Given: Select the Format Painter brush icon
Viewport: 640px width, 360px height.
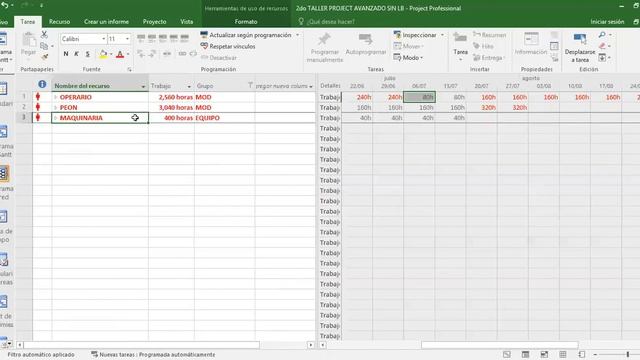Looking at the screenshot, I should pyautogui.click(x=44, y=57).
